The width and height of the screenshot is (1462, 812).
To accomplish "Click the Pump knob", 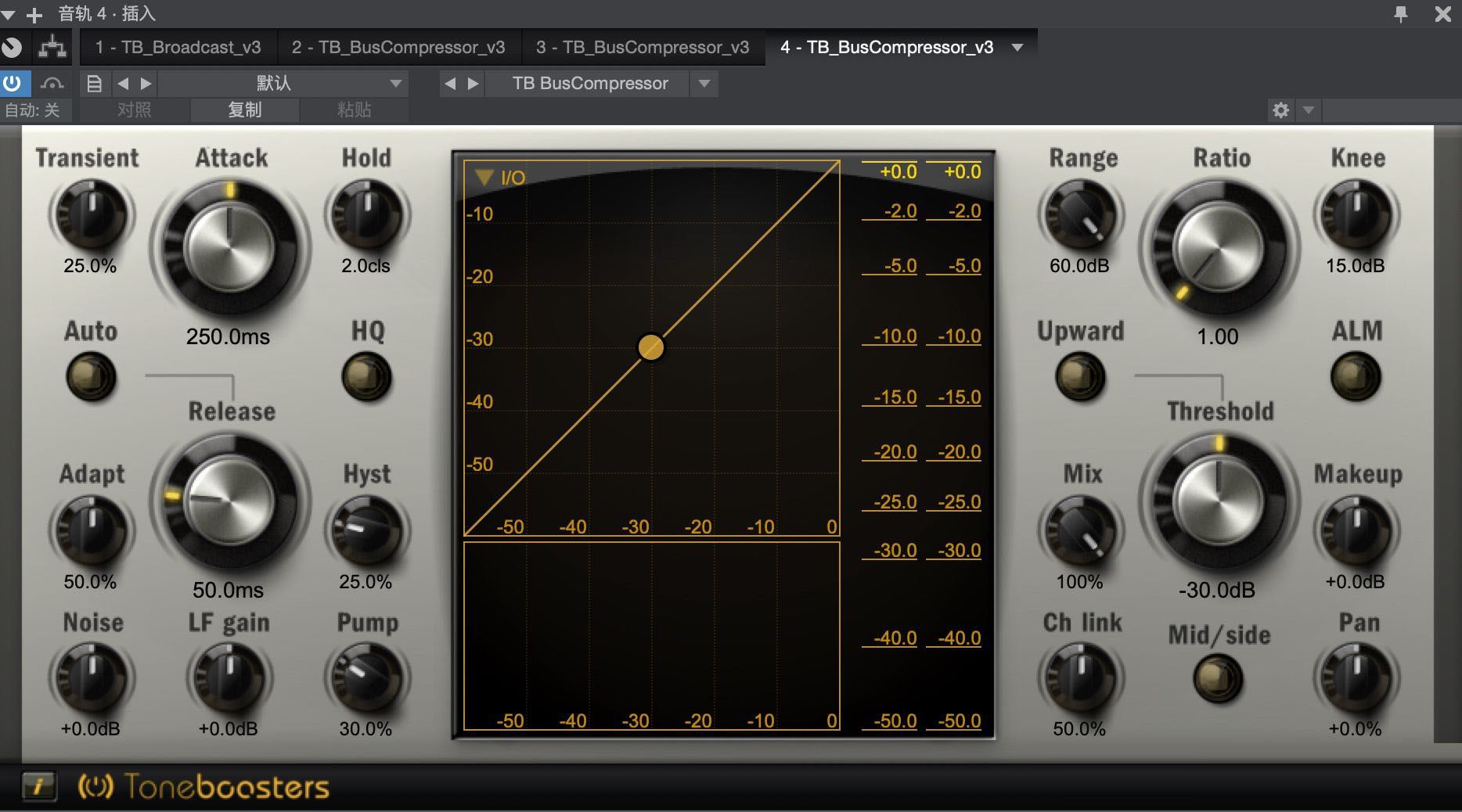I will pos(366,677).
